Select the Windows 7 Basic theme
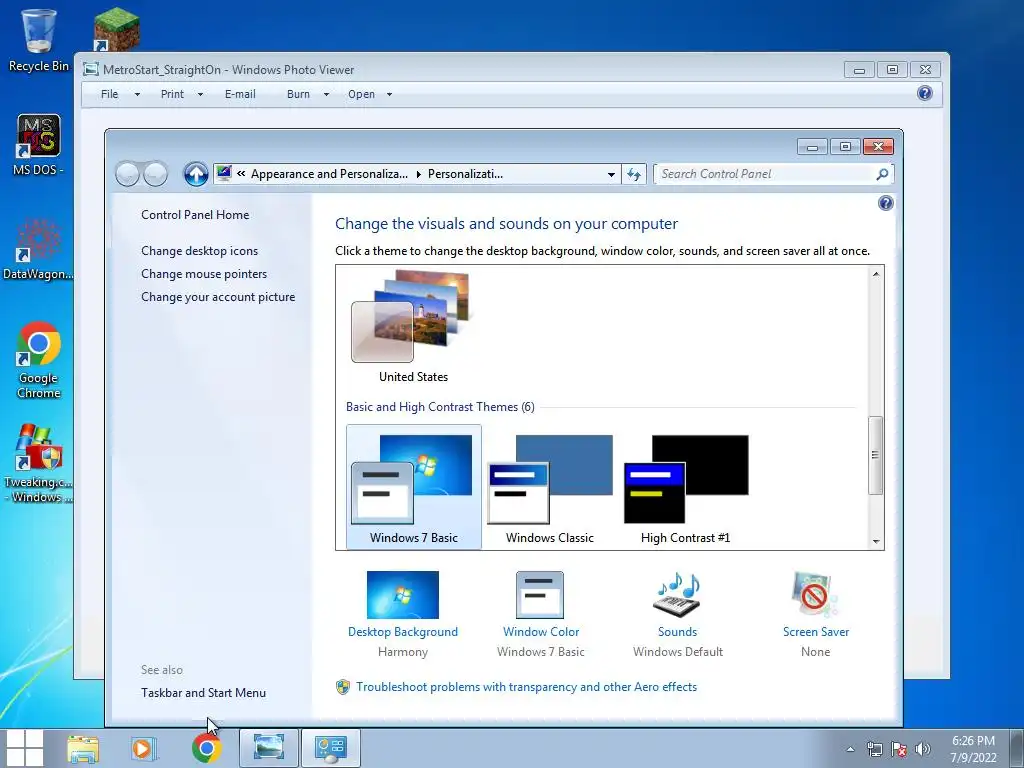Image resolution: width=1024 pixels, height=768 pixels. 413,488
